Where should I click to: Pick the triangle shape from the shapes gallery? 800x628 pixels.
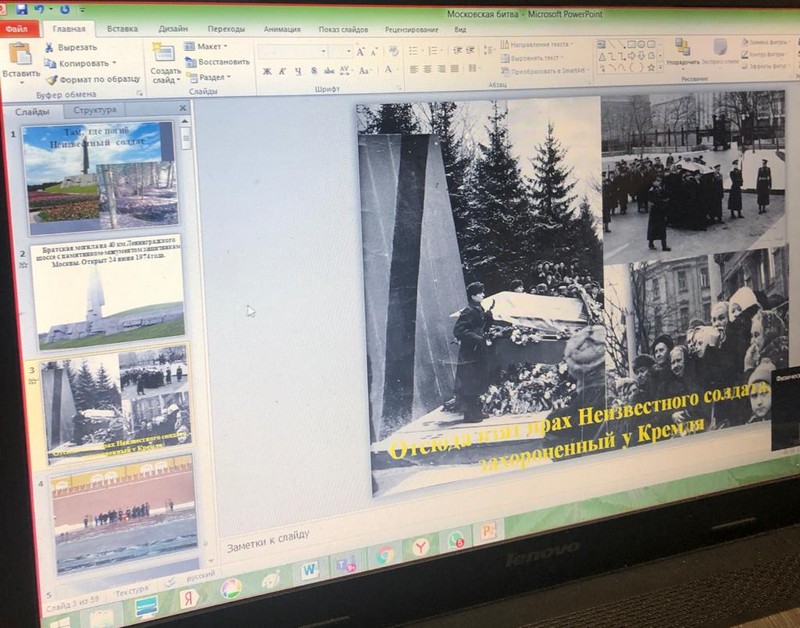click(x=602, y=56)
